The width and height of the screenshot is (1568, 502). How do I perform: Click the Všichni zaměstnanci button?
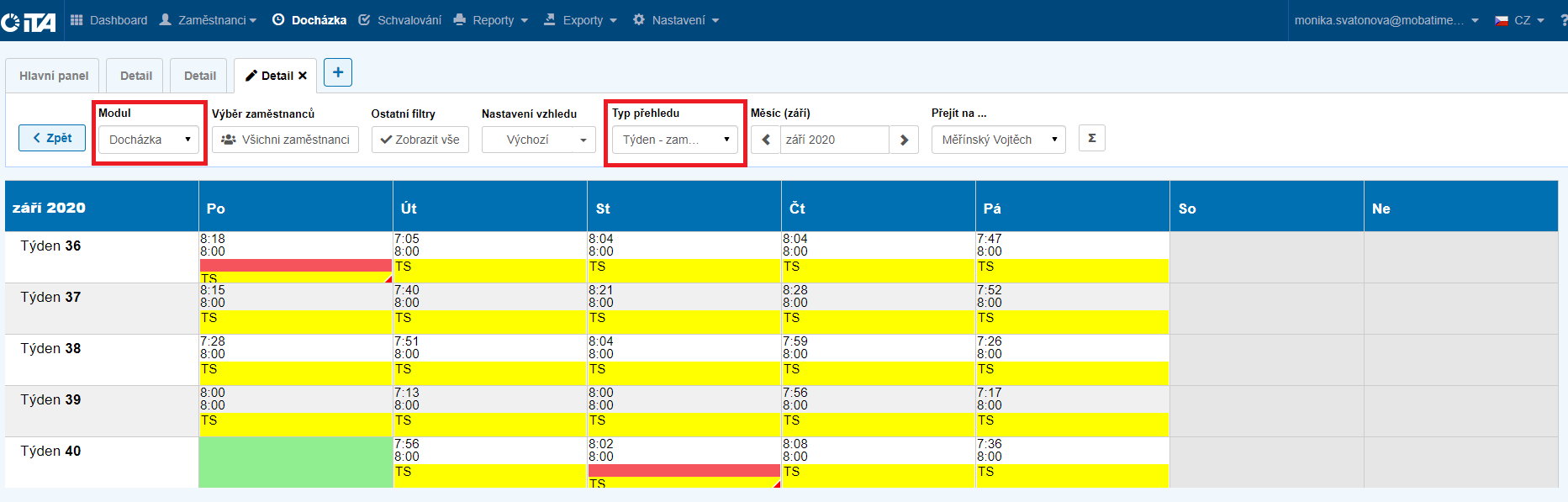coord(285,140)
